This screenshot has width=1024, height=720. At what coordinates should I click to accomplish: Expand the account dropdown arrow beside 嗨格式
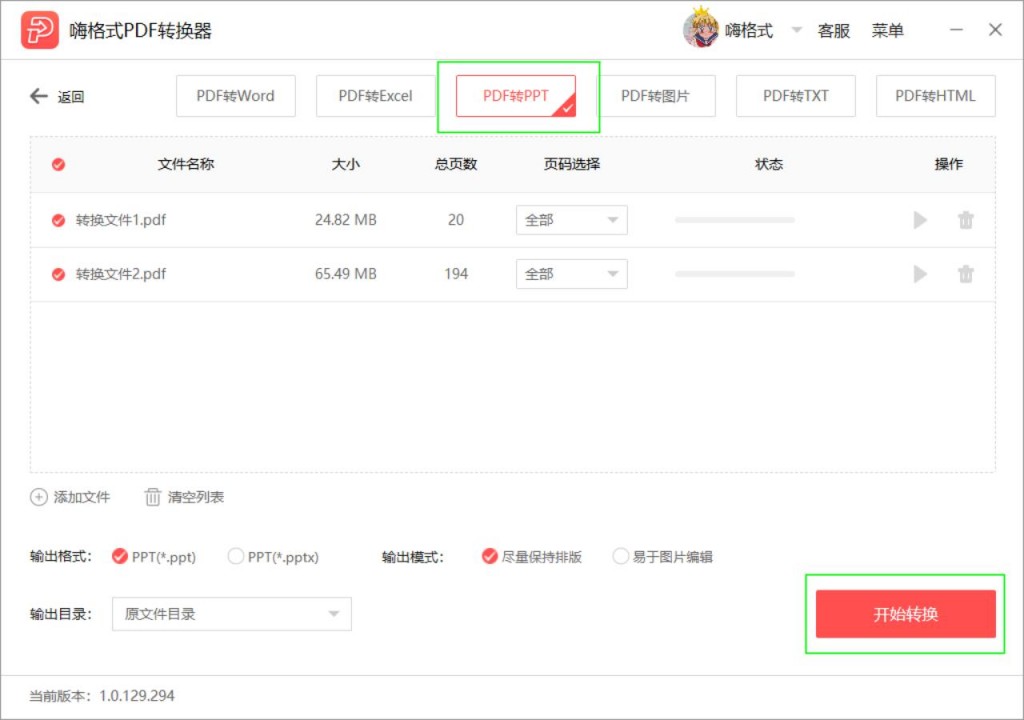[x=796, y=30]
